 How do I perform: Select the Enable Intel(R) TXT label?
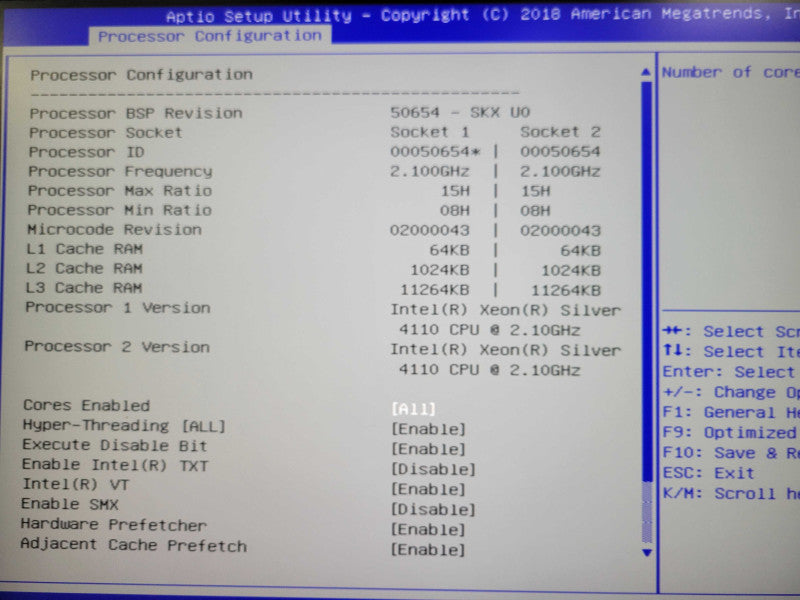115,465
